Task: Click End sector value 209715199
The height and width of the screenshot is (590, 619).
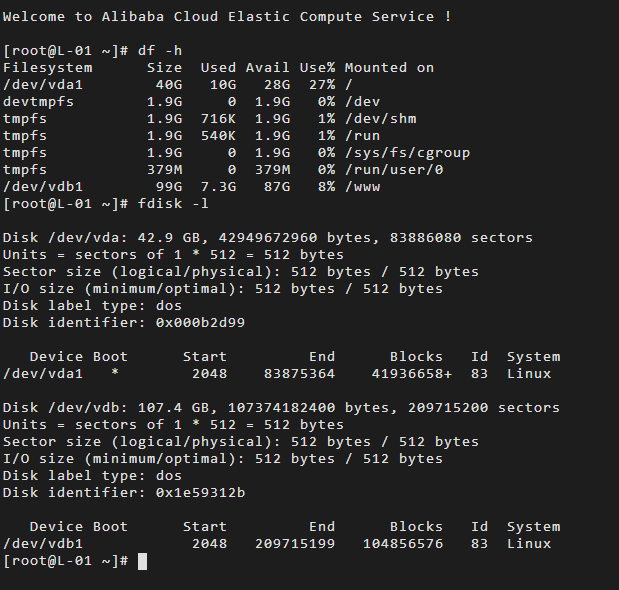Action: click(295, 544)
